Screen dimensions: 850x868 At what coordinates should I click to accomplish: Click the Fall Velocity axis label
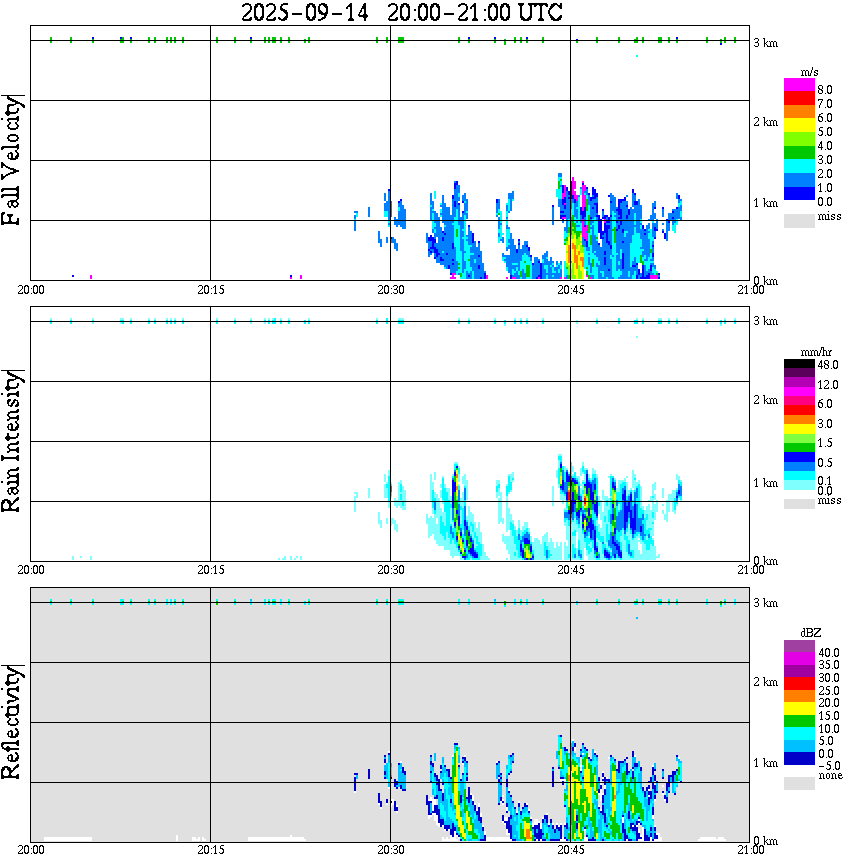pos(11,160)
